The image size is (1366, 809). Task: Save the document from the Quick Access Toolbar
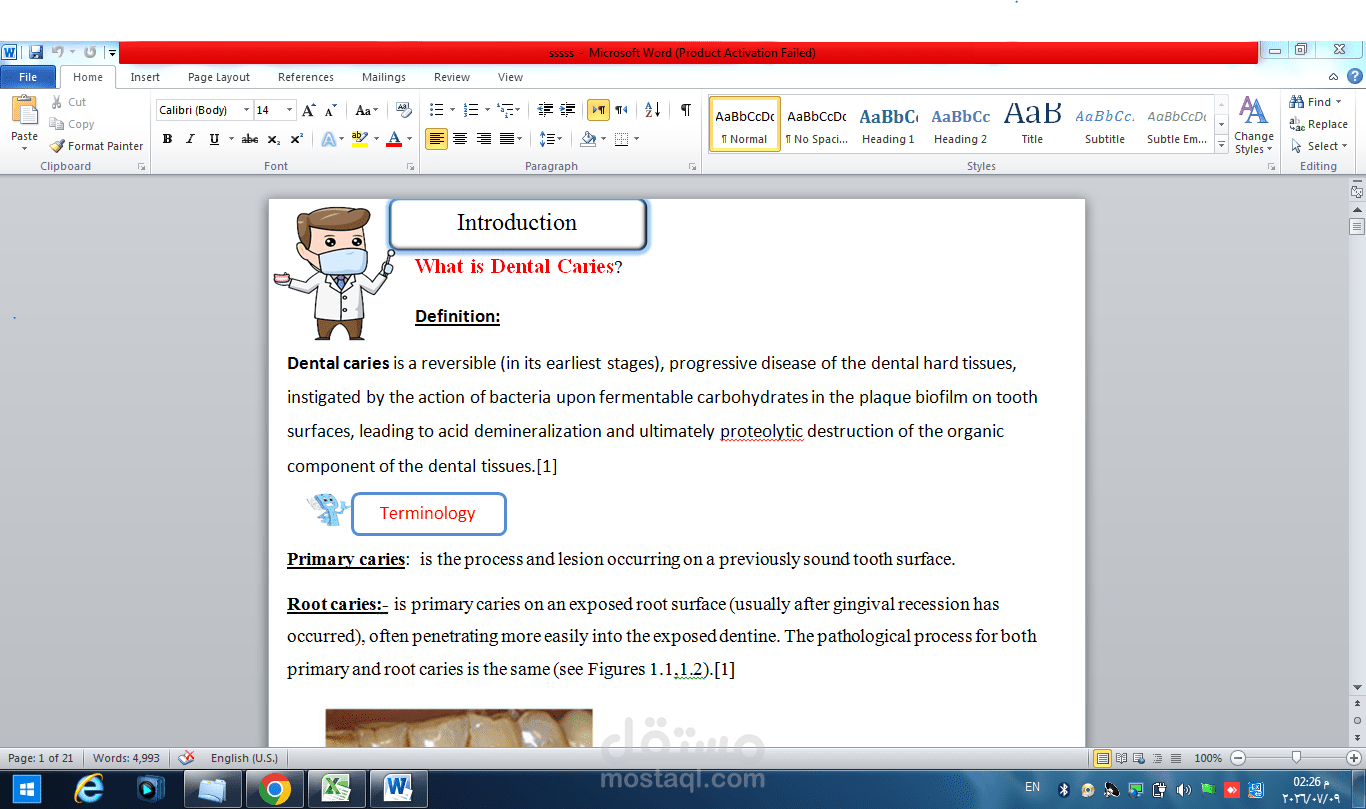coord(36,52)
